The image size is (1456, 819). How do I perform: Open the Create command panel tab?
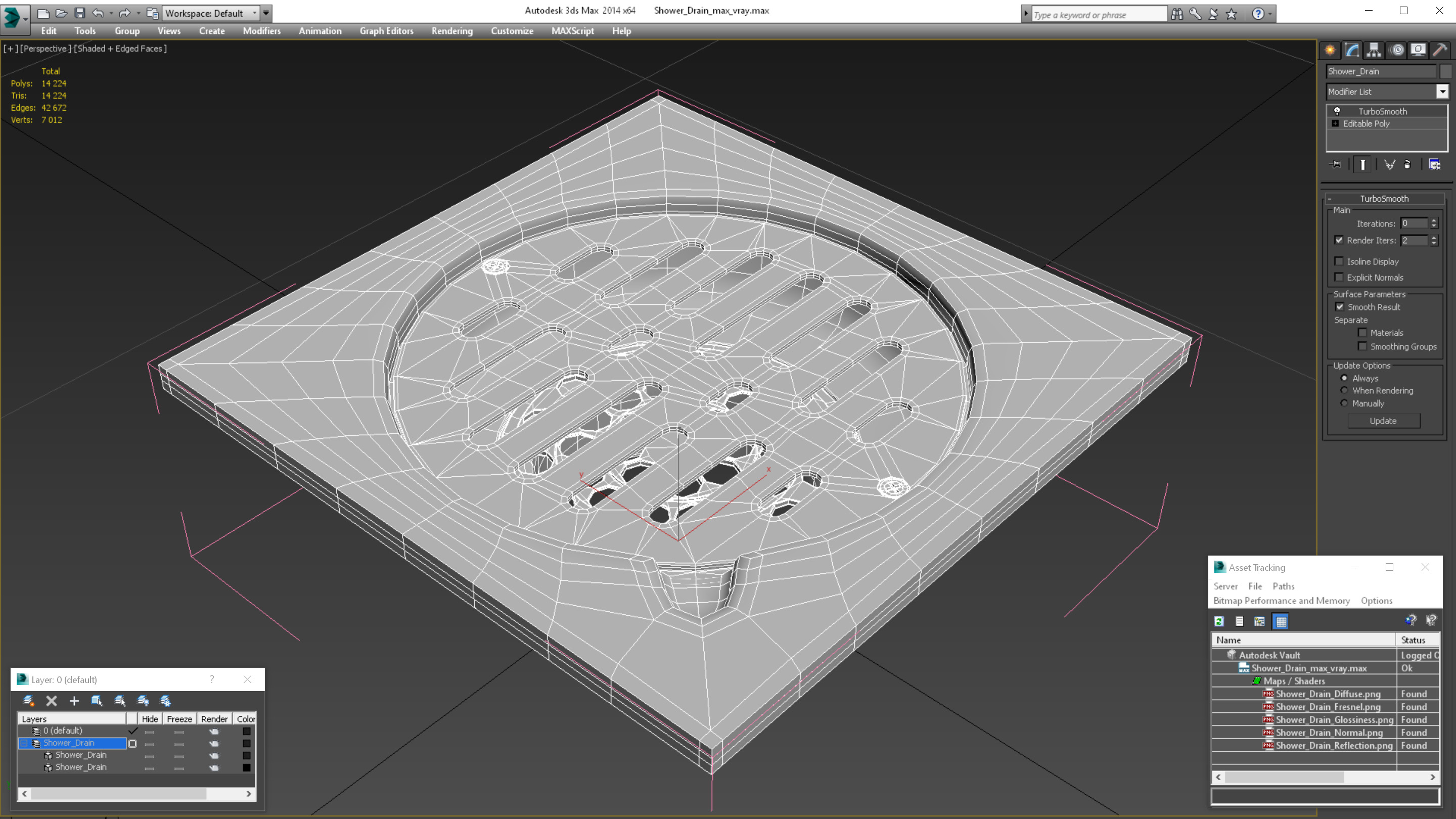tap(1330, 51)
